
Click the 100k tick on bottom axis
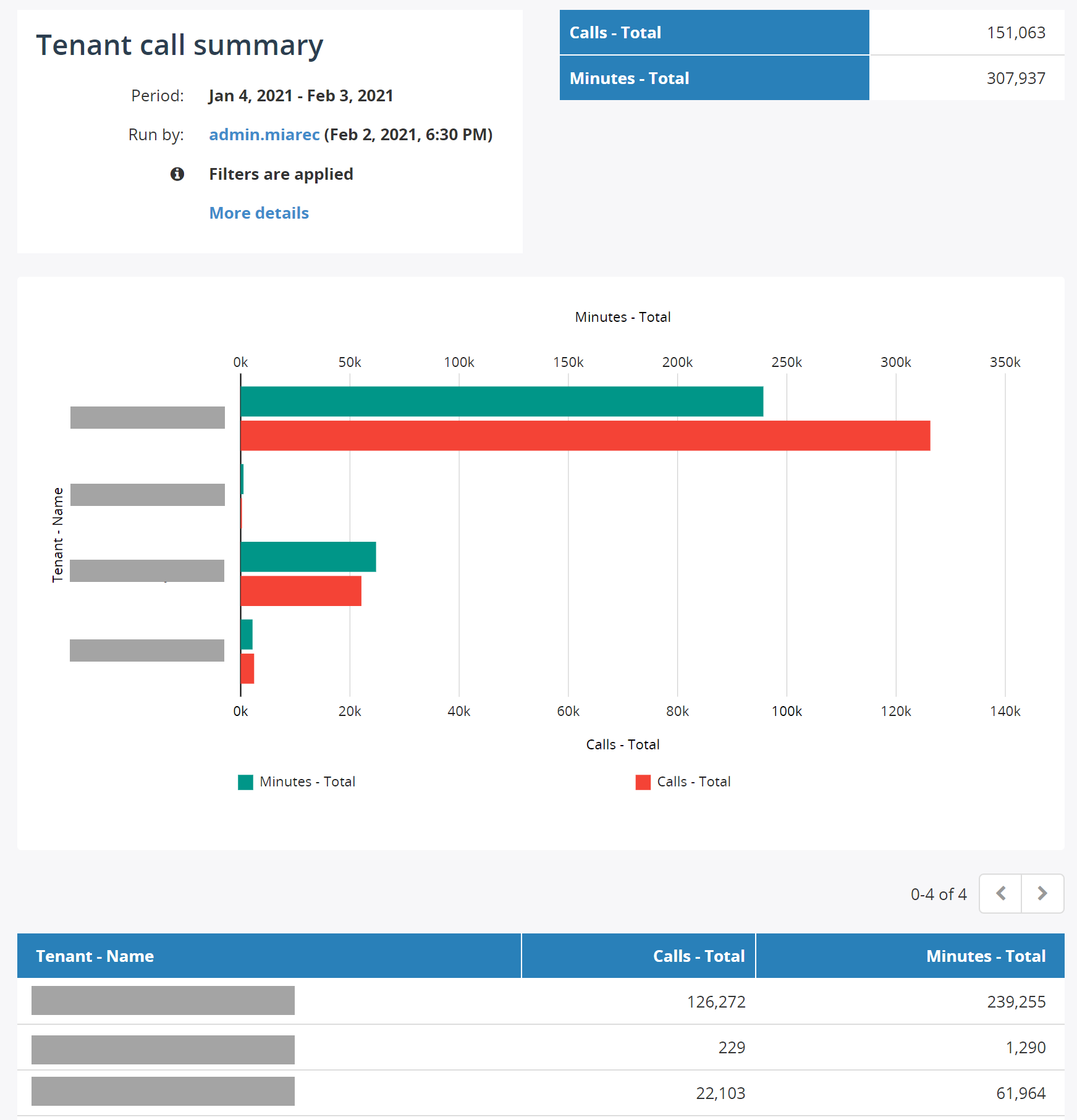click(x=787, y=711)
